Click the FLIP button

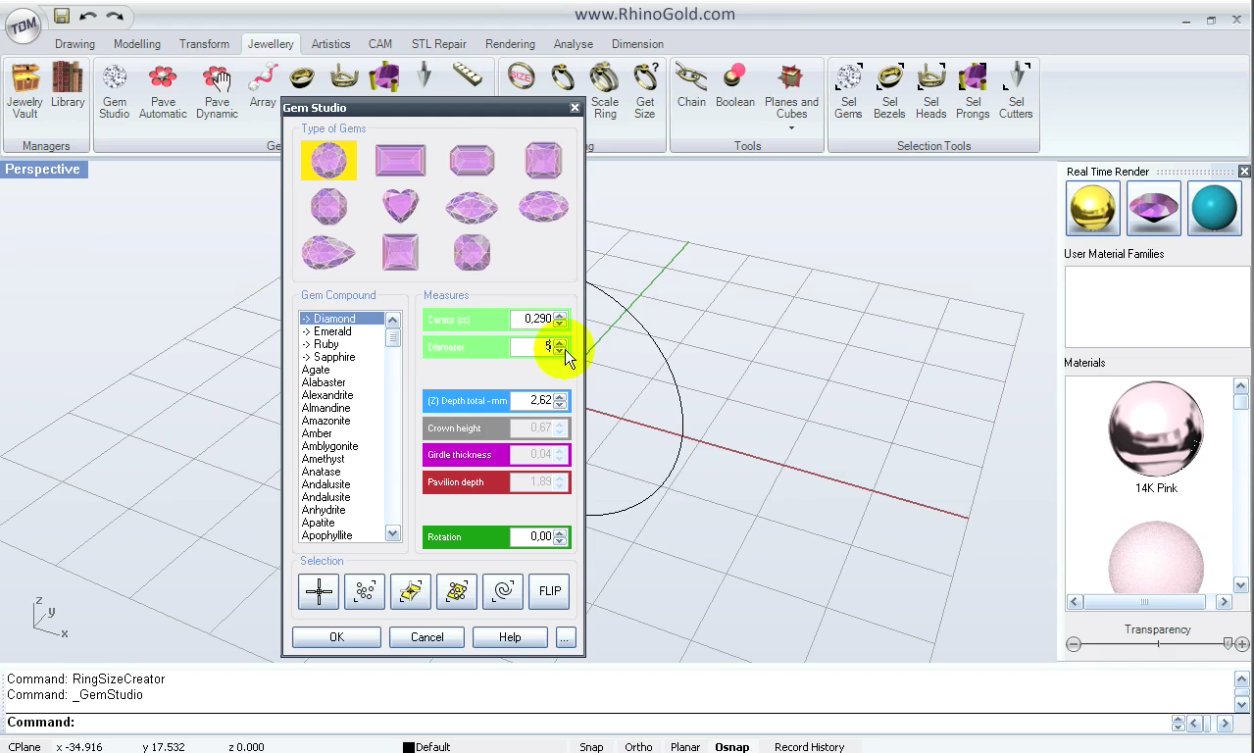(550, 591)
